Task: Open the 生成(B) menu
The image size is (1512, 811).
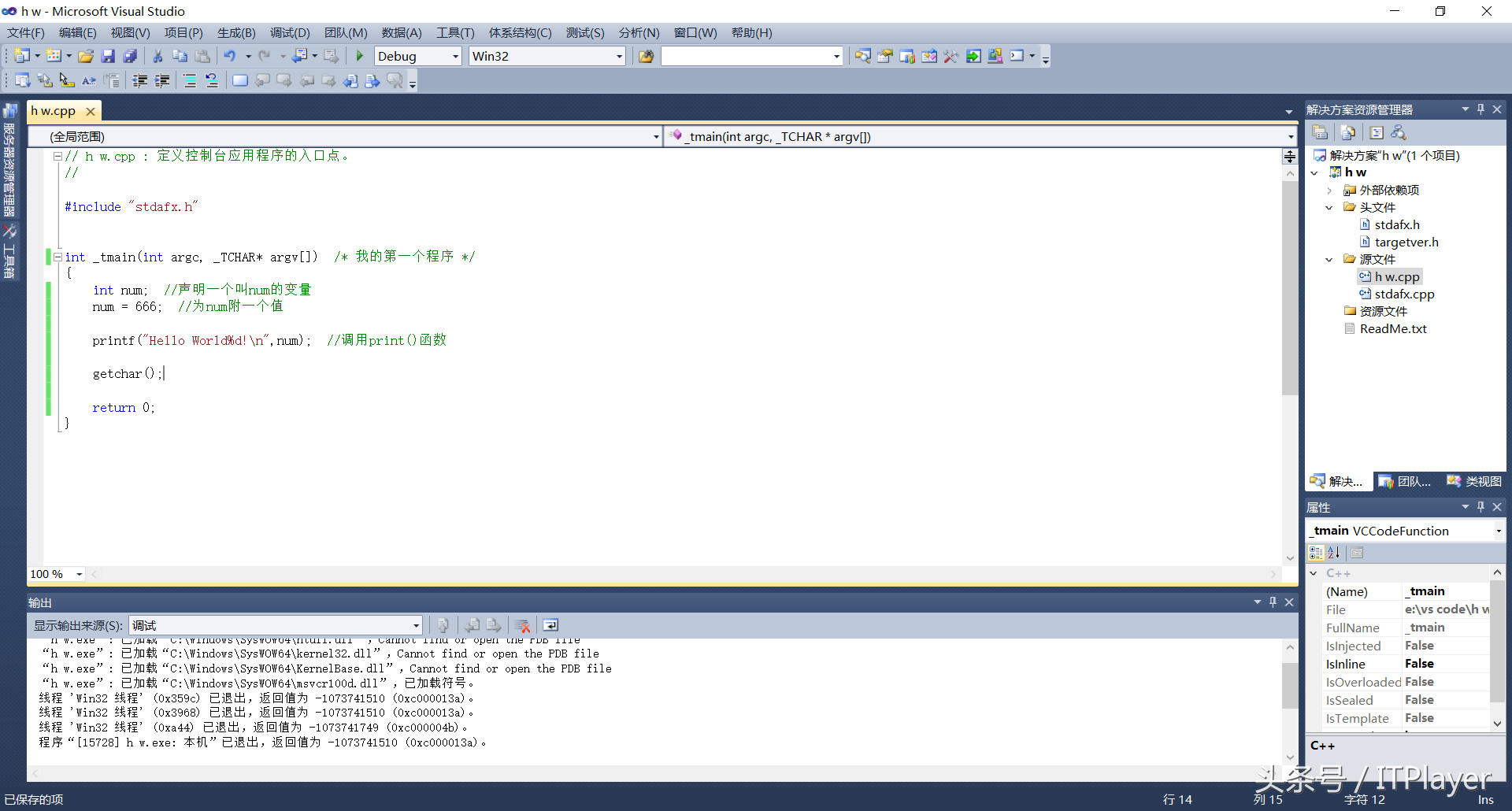Action: pyautogui.click(x=236, y=33)
